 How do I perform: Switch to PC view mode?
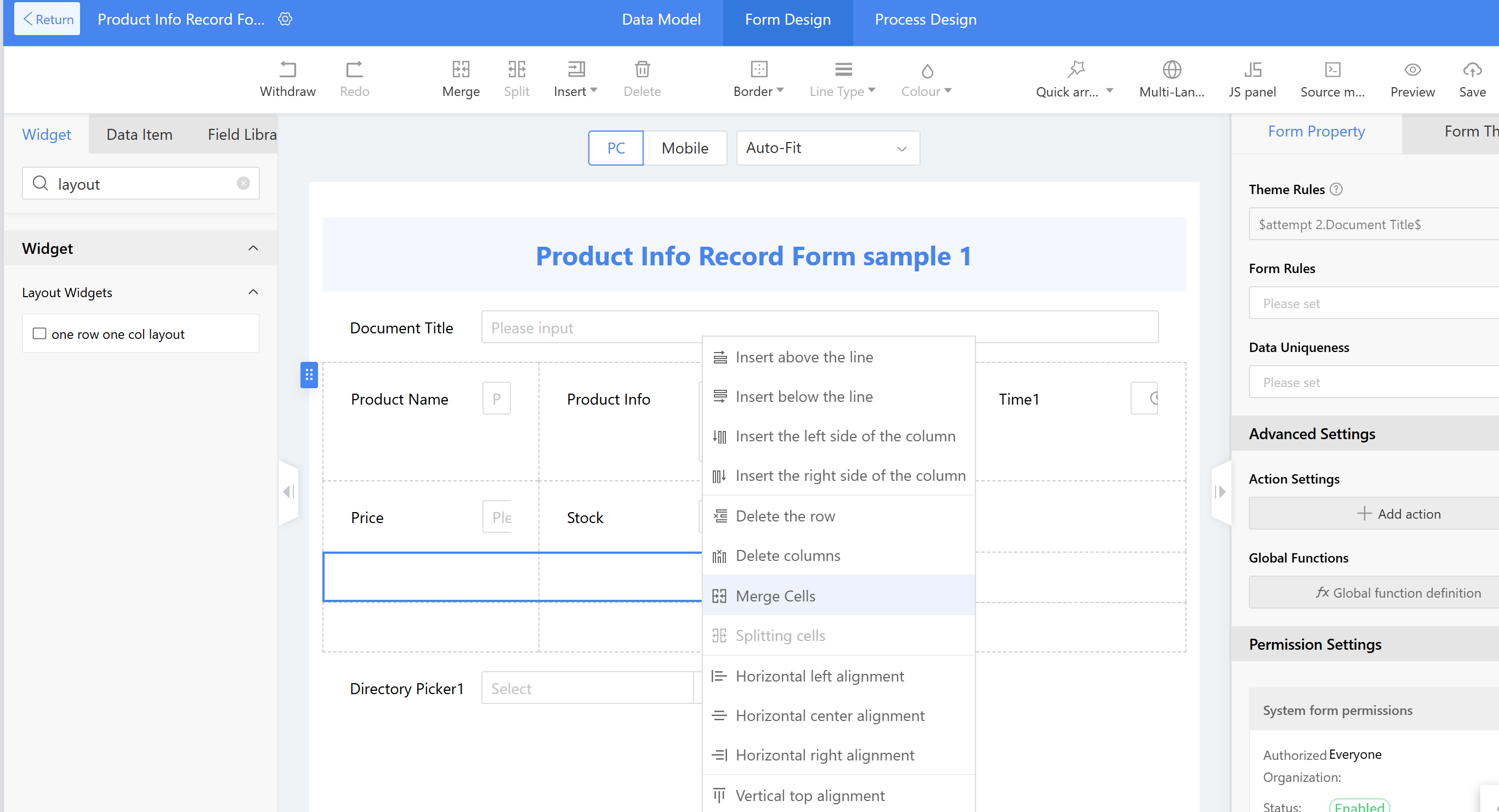pos(616,148)
